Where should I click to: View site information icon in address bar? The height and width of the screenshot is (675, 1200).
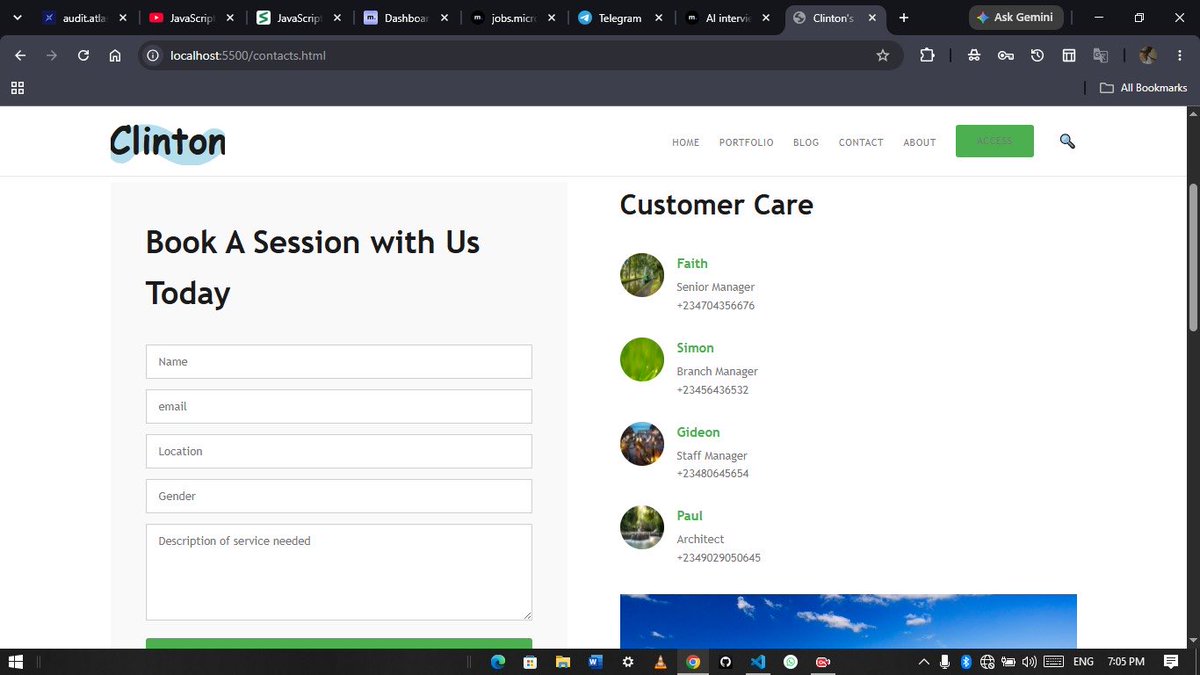(153, 56)
